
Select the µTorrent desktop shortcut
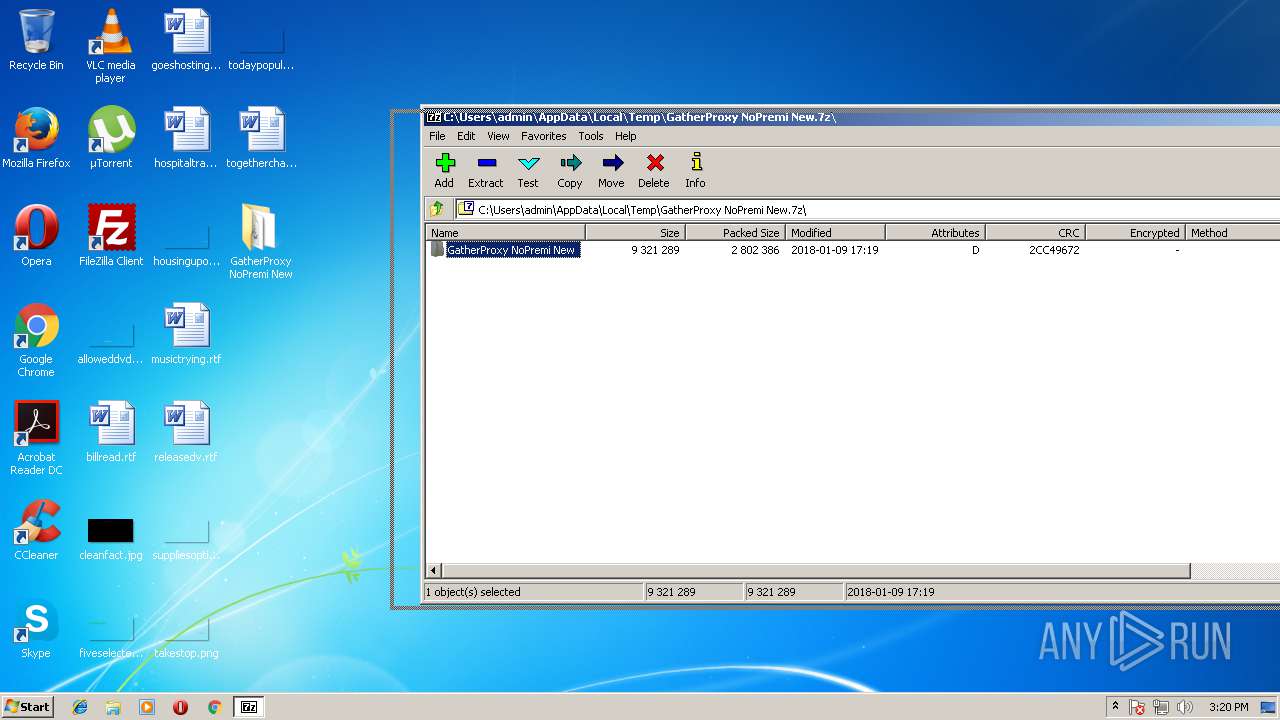110,138
